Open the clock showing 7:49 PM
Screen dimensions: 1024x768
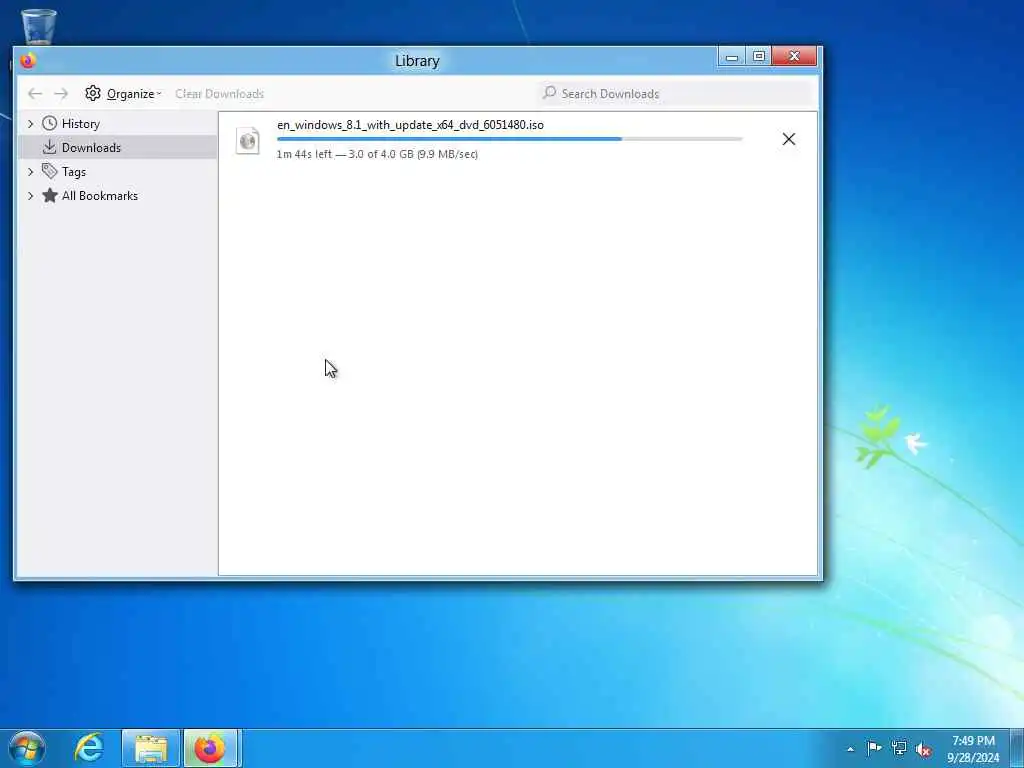coord(973,749)
